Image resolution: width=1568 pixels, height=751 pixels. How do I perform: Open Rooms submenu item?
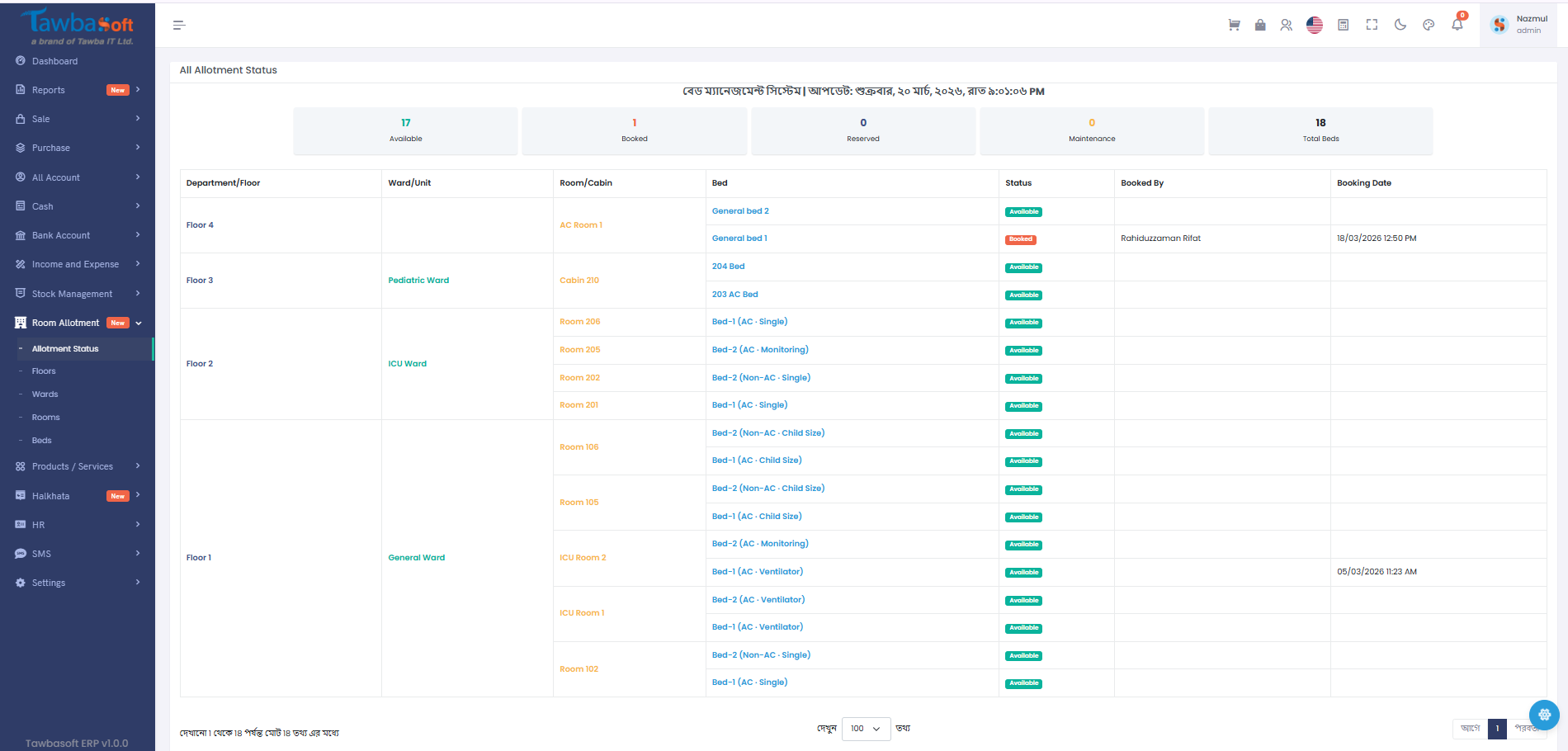point(45,418)
